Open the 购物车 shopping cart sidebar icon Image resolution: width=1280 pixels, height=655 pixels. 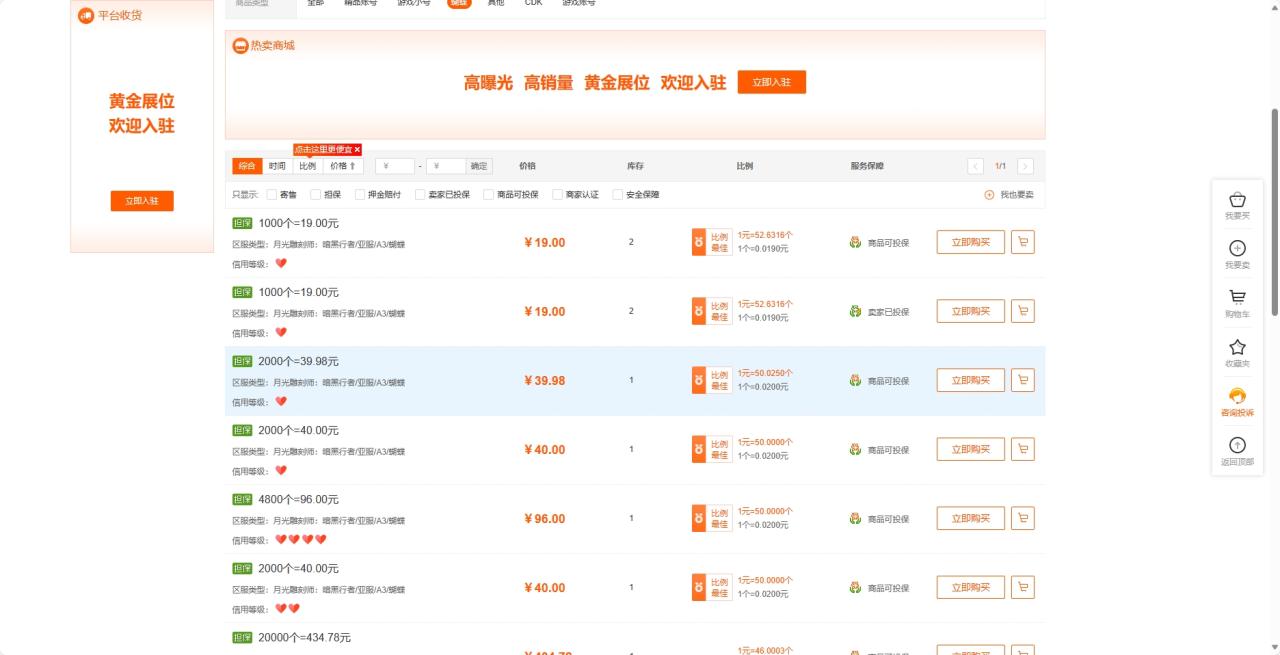pyautogui.click(x=1237, y=302)
